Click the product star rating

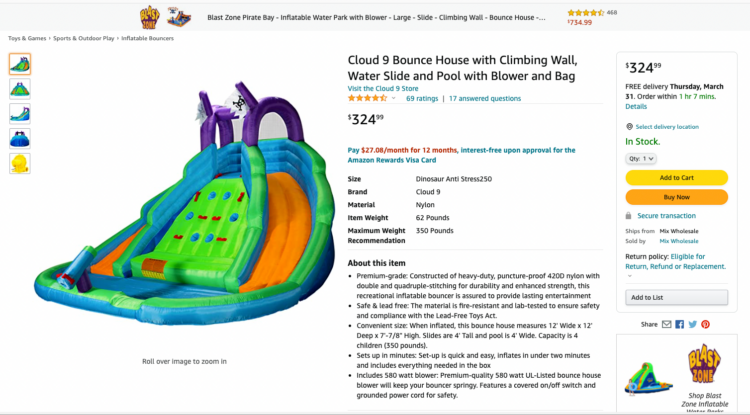[367, 99]
